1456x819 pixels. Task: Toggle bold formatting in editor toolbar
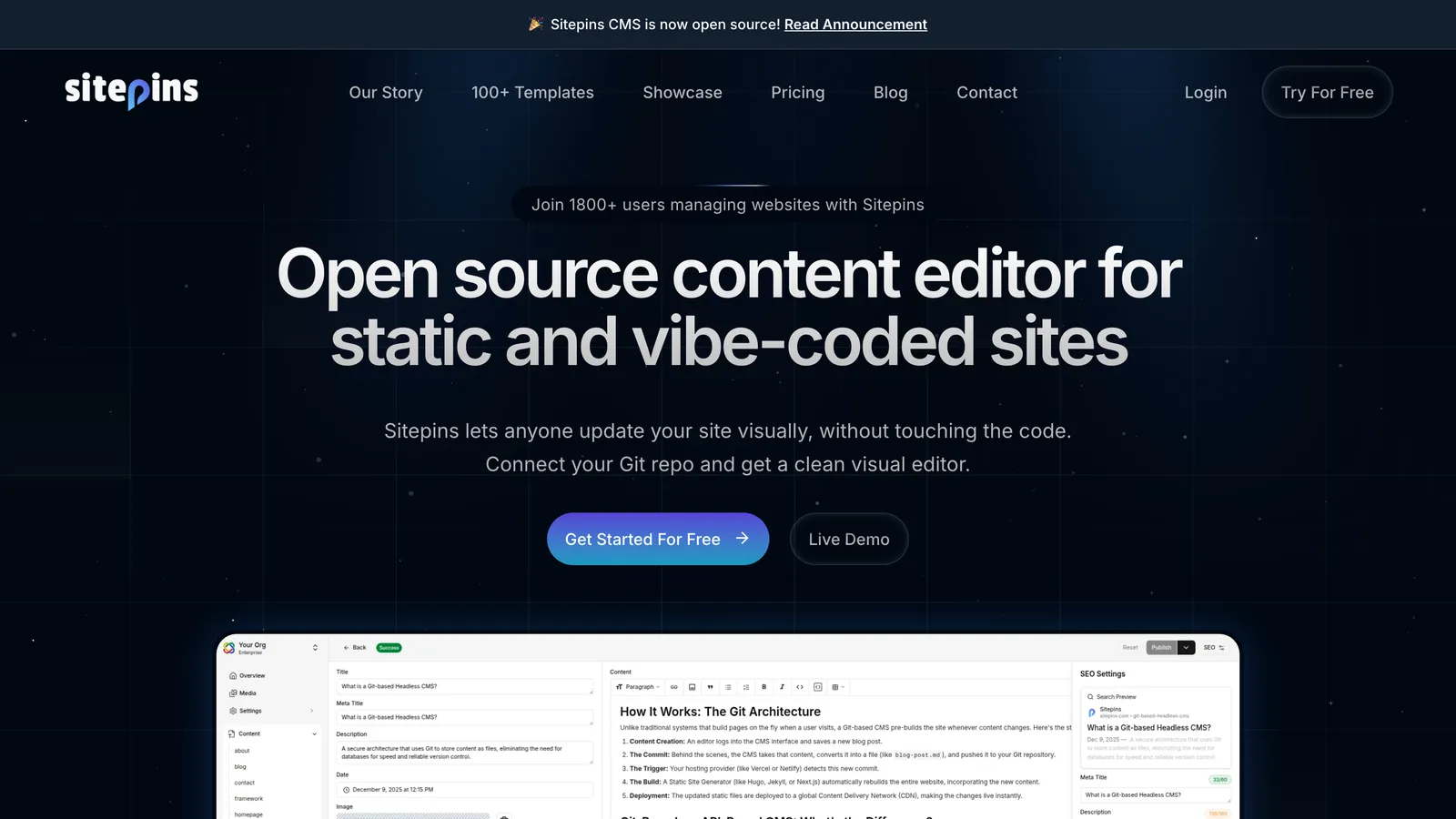click(x=763, y=687)
